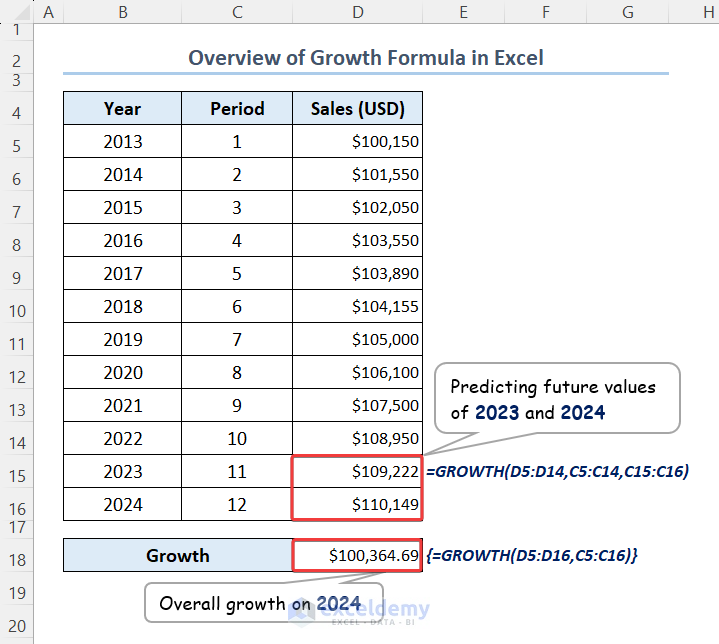Select sales value $106,100
The image size is (719, 644).
pos(358,372)
